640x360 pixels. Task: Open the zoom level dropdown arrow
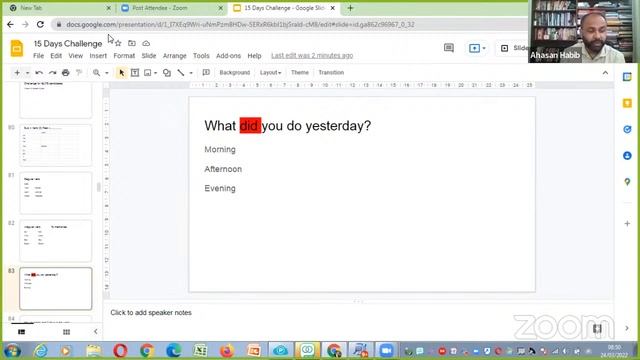point(107,73)
